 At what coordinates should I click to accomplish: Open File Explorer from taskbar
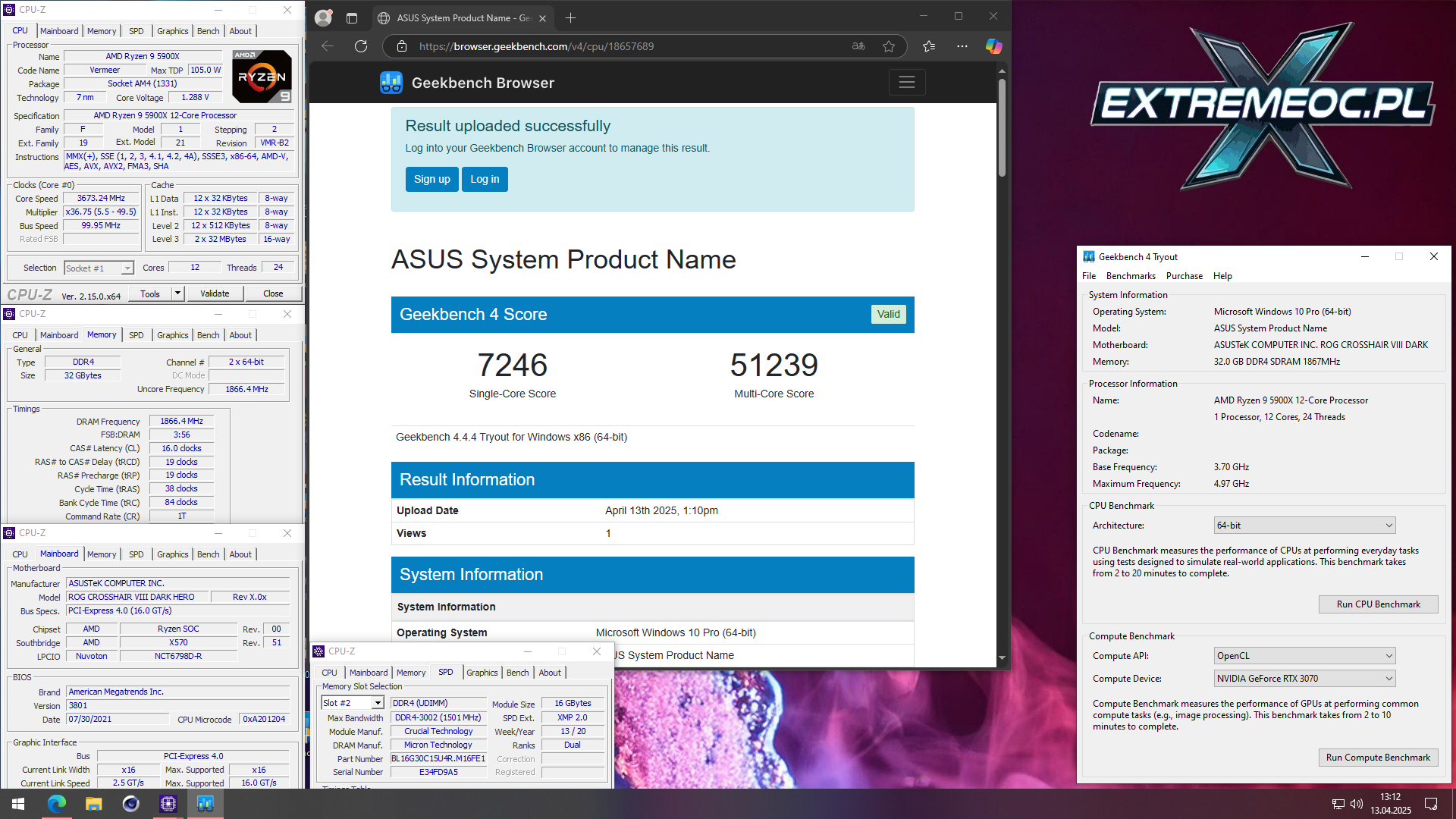coord(94,804)
